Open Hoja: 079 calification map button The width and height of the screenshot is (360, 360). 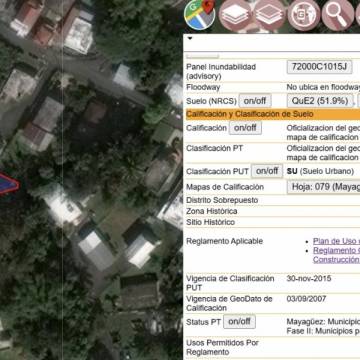(x=324, y=187)
